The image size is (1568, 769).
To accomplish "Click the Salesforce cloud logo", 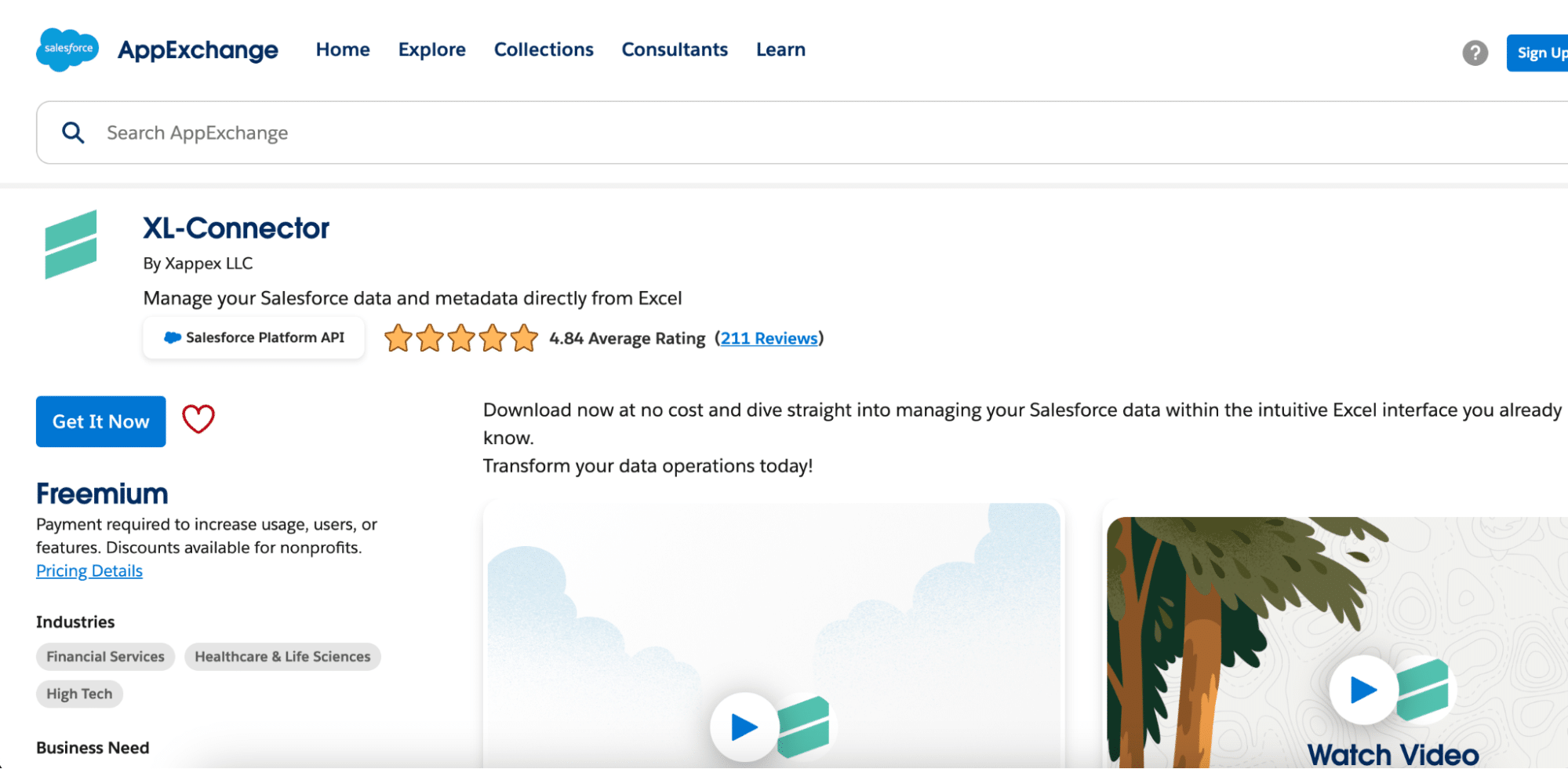I will coord(67,49).
